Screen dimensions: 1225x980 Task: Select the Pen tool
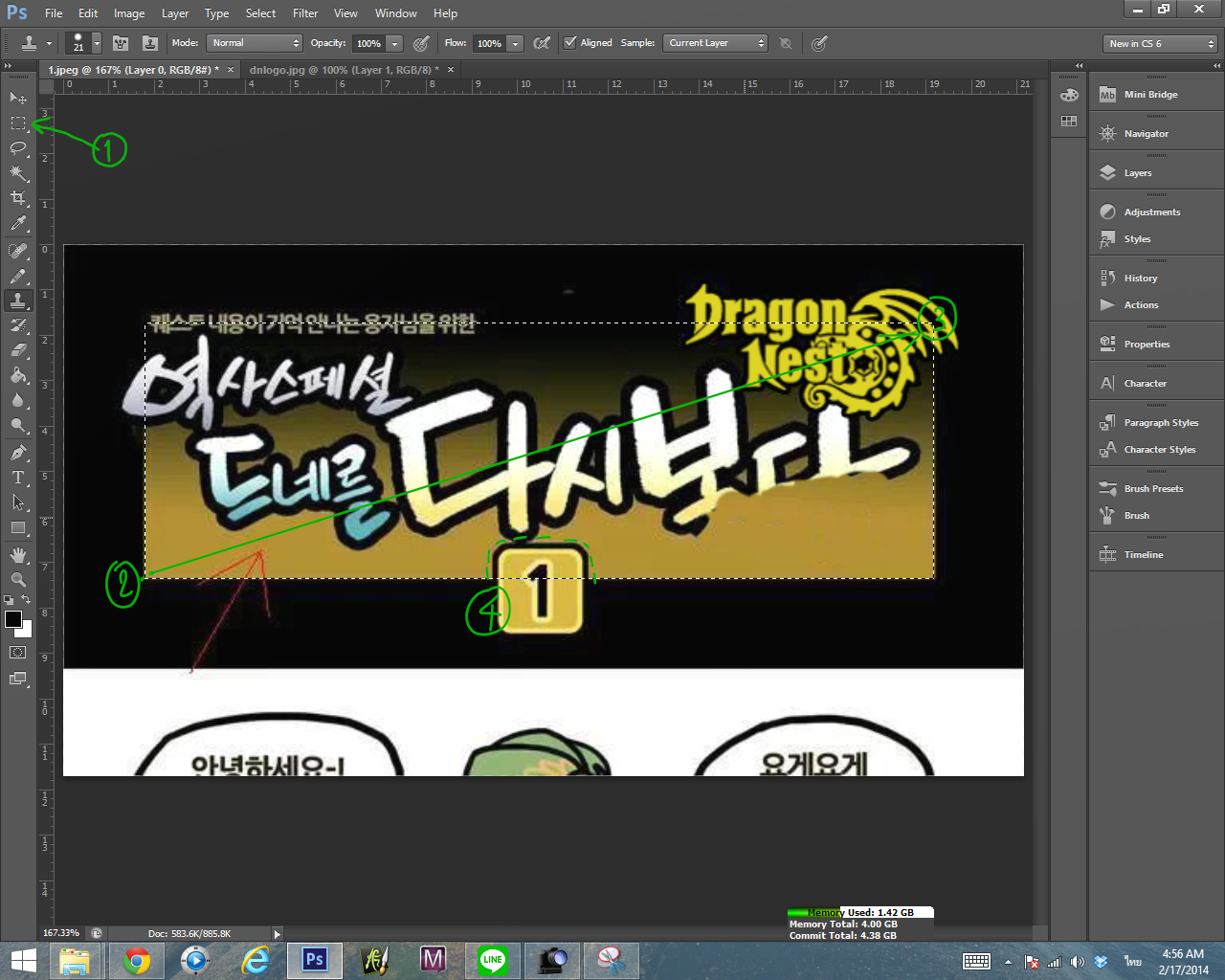[x=18, y=452]
